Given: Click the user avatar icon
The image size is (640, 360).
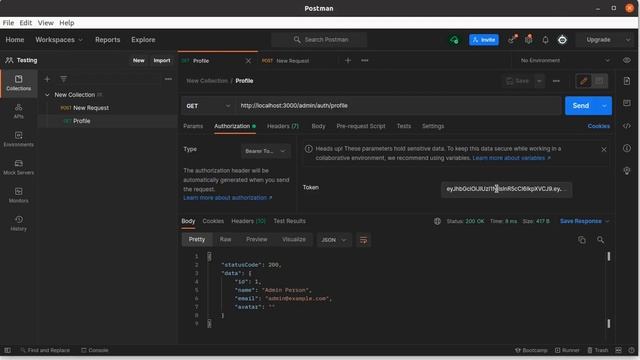Looking at the screenshot, I should click(562, 40).
